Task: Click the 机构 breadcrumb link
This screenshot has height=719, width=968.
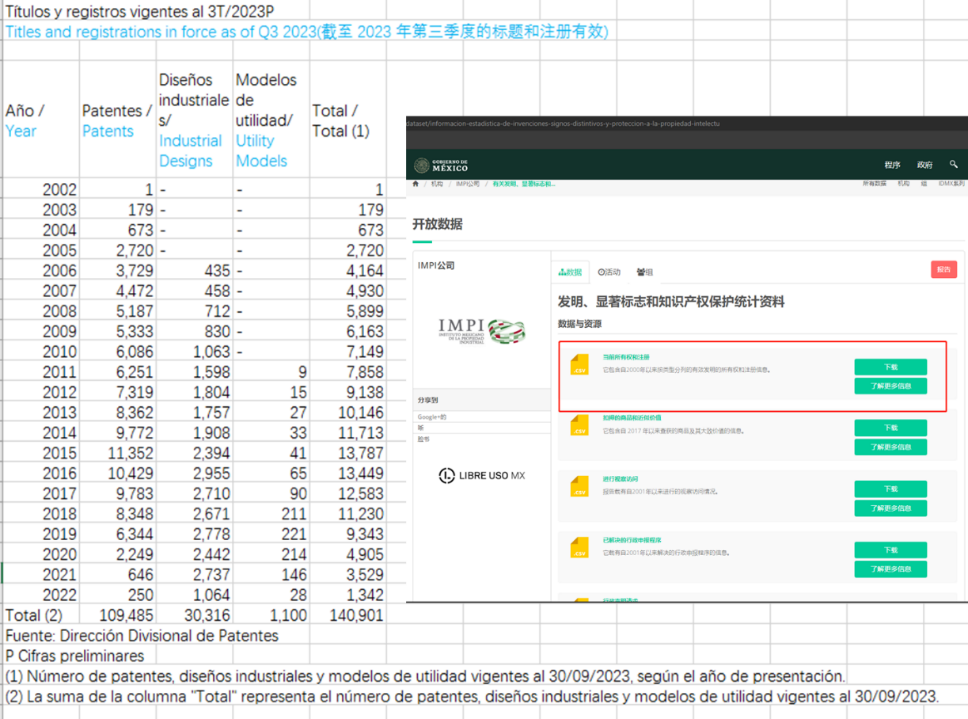Action: (x=437, y=184)
